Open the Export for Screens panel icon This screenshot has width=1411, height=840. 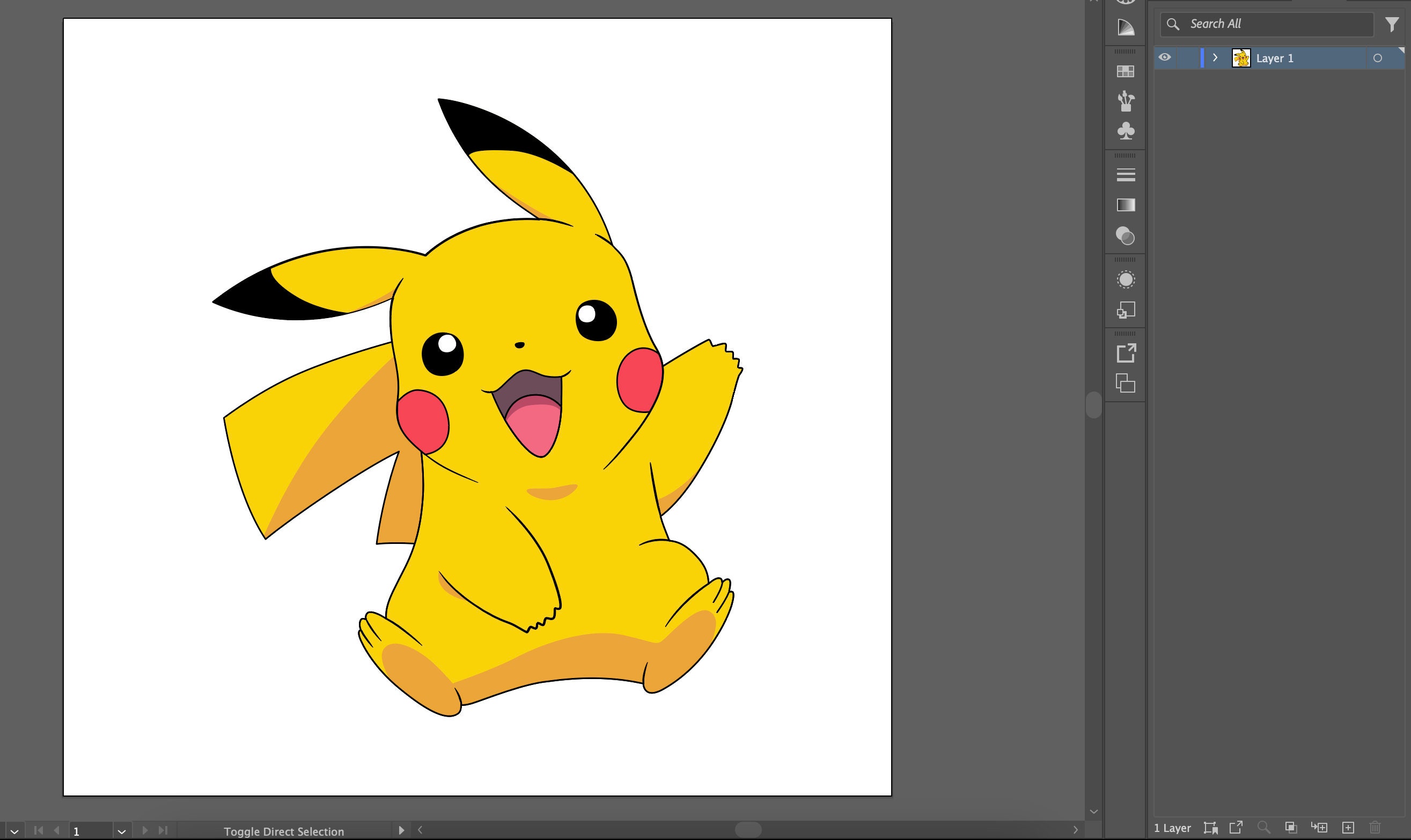pyautogui.click(x=1126, y=353)
